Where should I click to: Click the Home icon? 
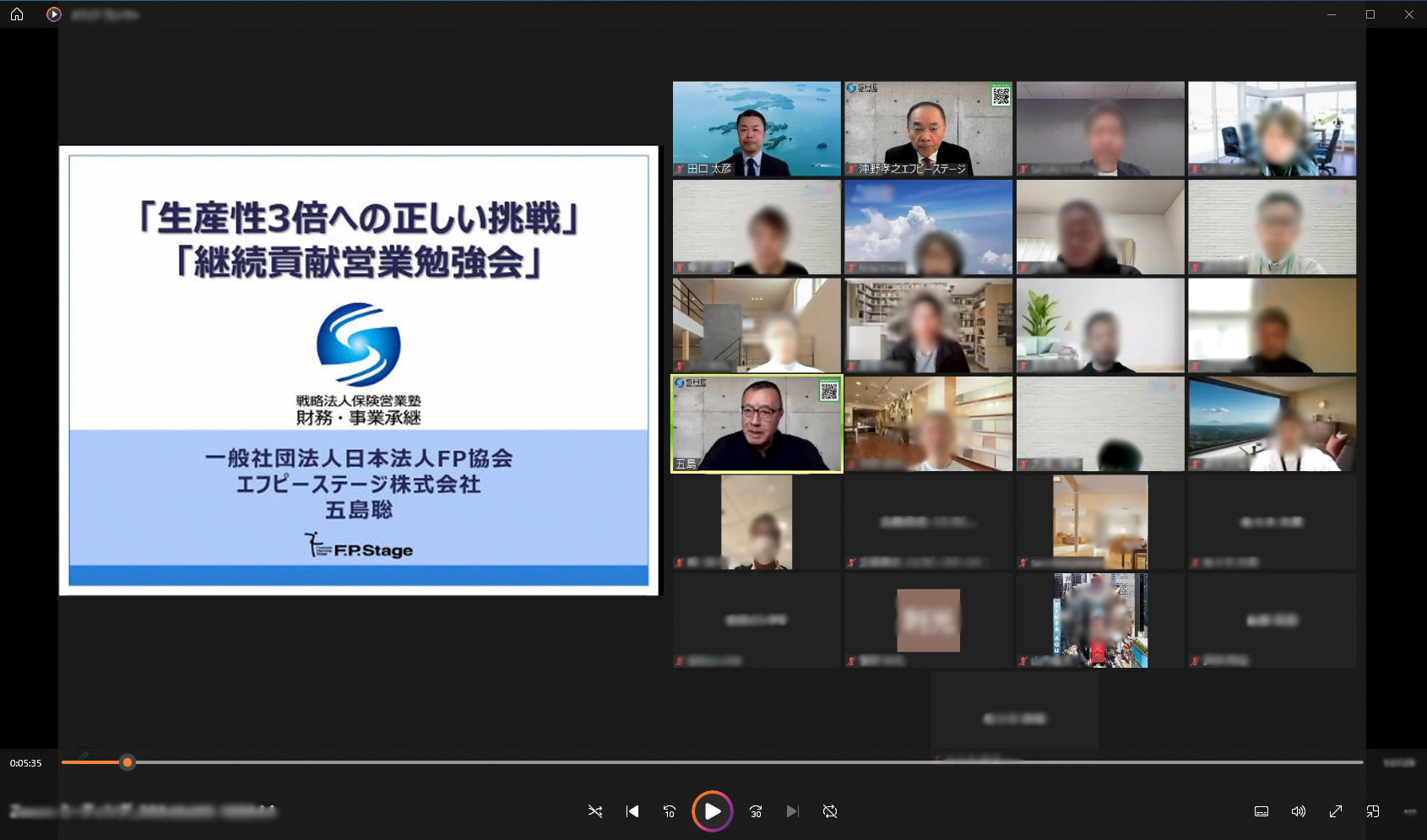[17, 14]
